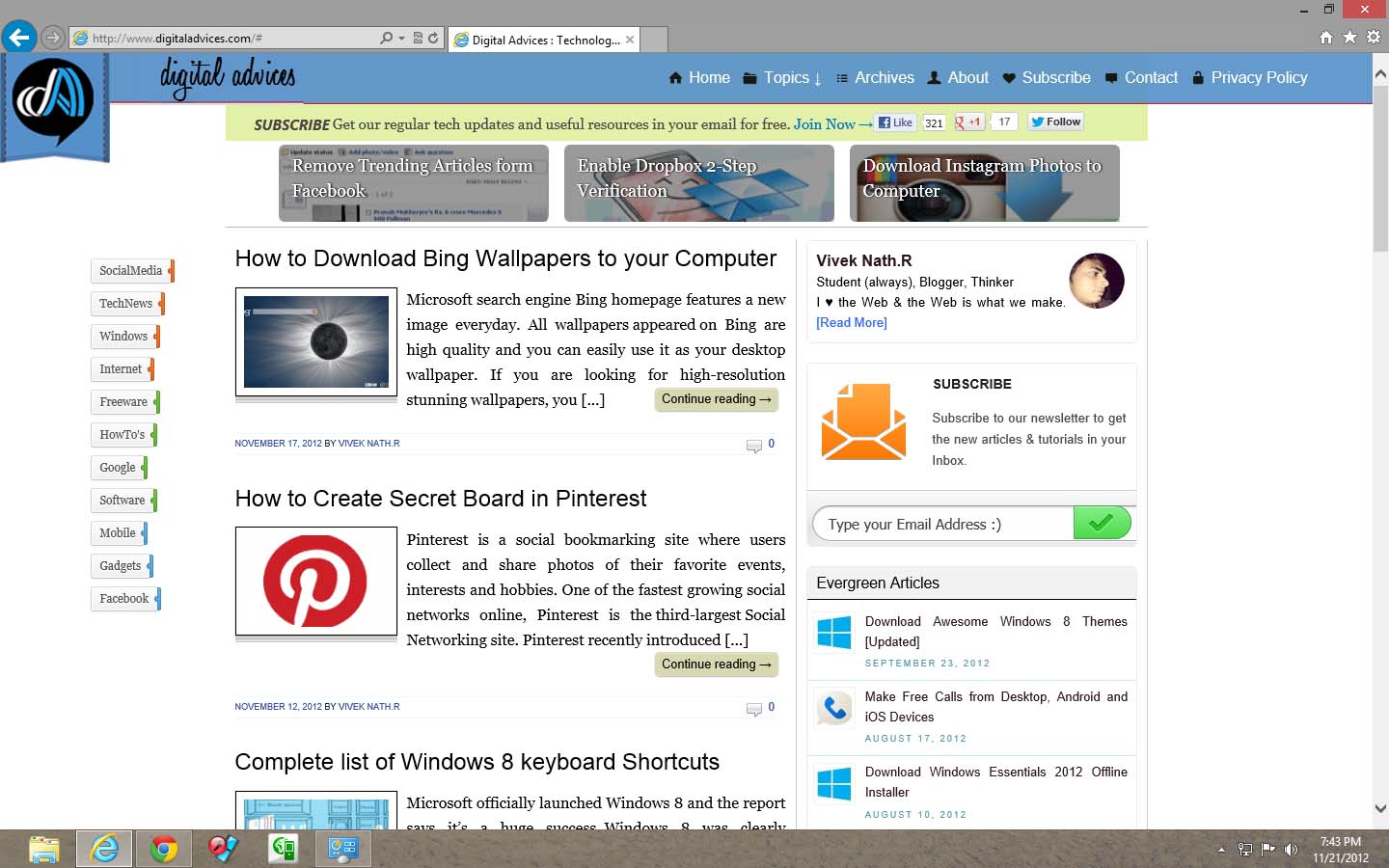Open Download Instagram Photos to Computer thumbnail
This screenshot has height=868, width=1389.
984,183
